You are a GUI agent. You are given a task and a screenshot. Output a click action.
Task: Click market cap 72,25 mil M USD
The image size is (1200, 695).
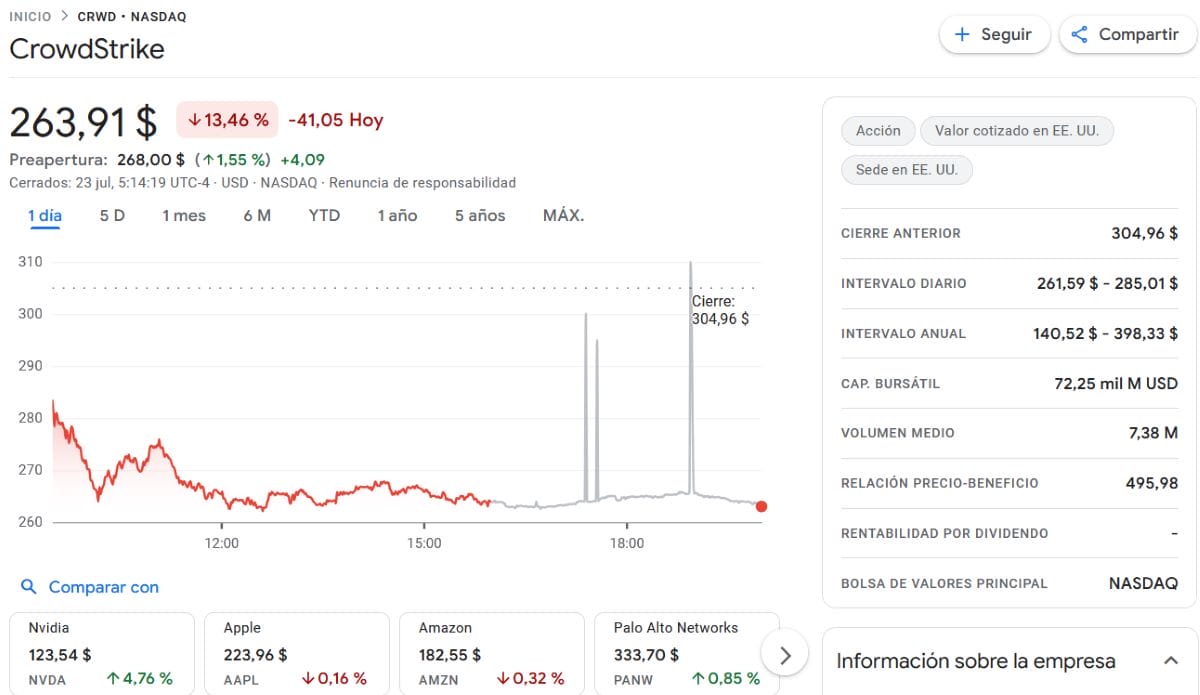pos(1116,383)
